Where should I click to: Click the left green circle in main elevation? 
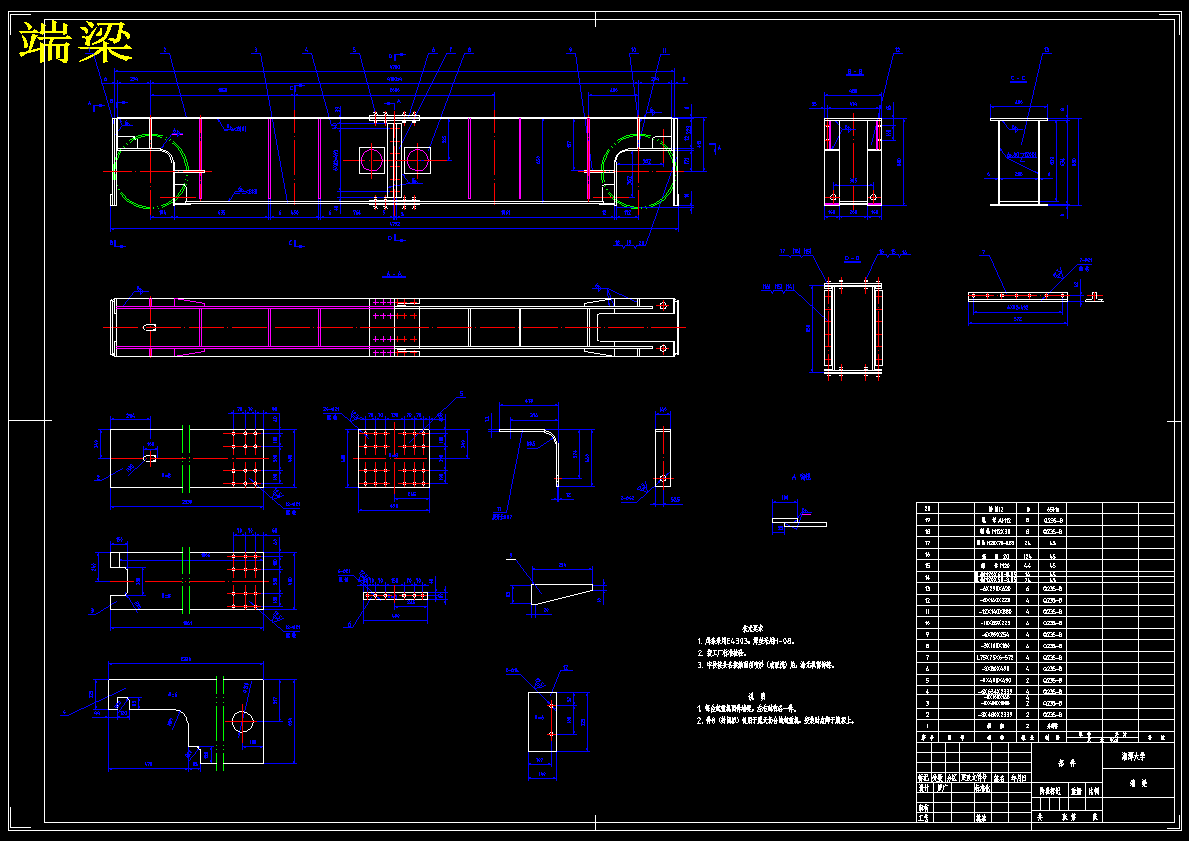click(x=151, y=171)
